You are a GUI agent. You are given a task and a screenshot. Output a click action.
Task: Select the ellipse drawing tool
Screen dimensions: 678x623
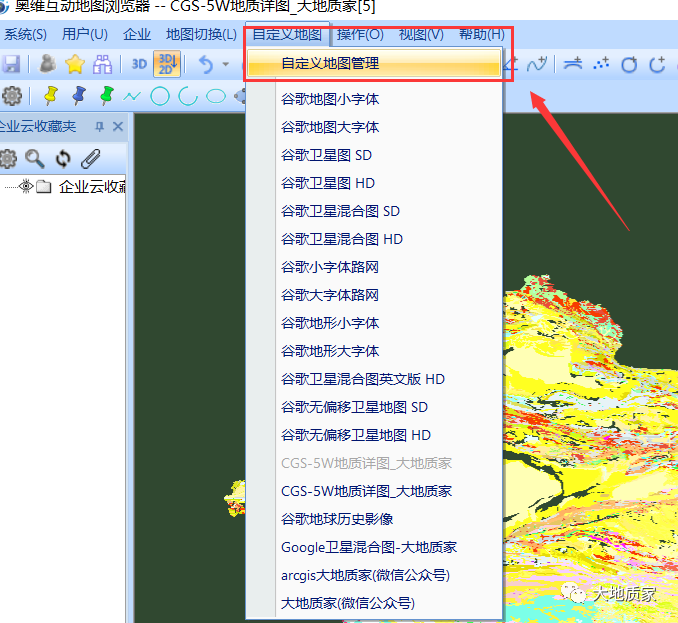tap(216, 96)
